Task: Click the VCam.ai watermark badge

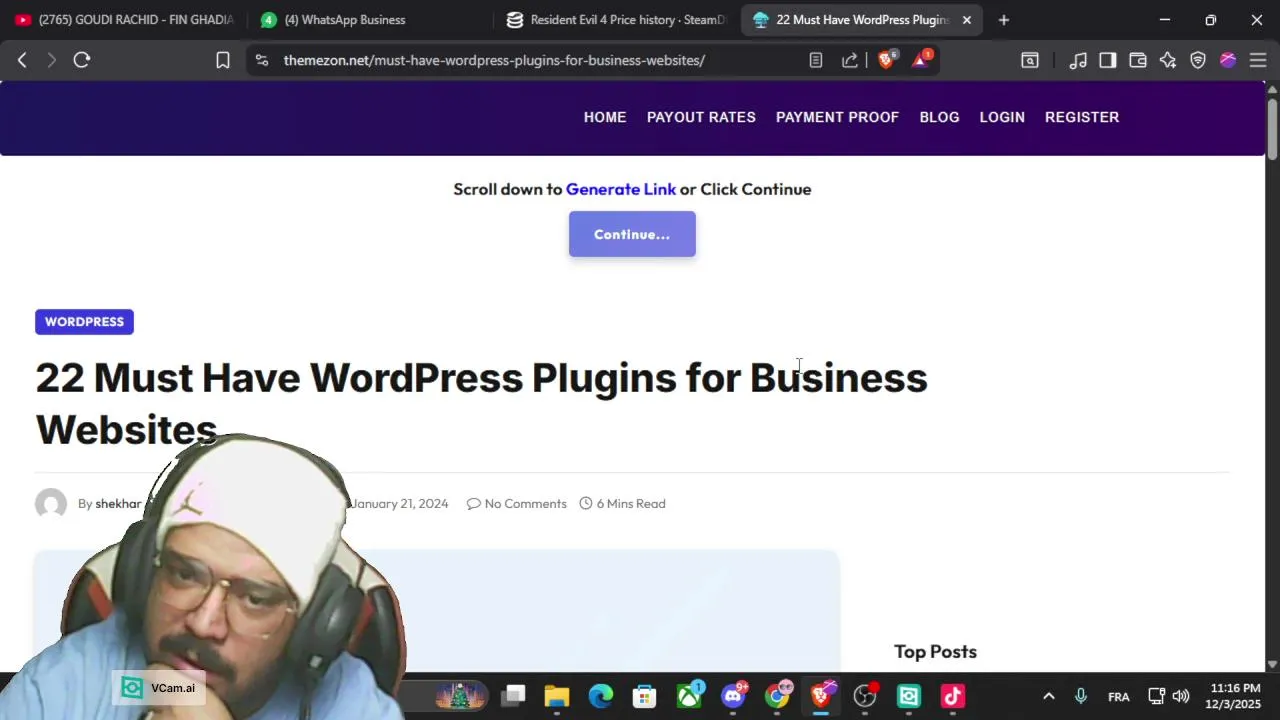Action: (159, 688)
